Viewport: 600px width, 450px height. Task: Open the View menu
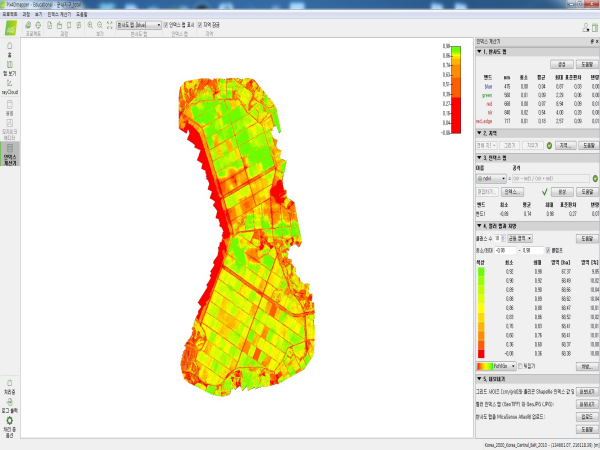pos(38,15)
